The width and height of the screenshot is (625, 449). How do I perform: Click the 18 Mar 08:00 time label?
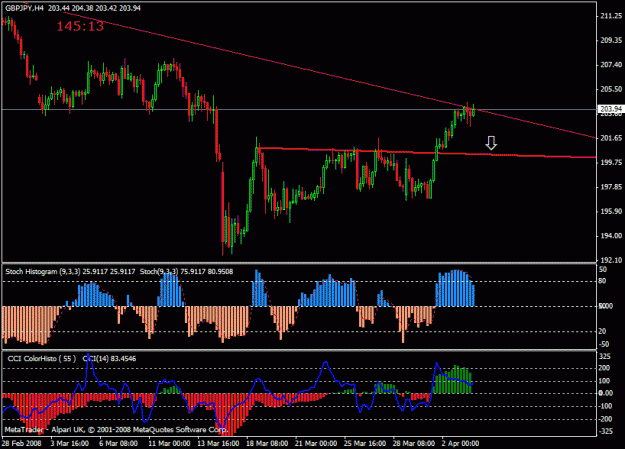[267, 443]
